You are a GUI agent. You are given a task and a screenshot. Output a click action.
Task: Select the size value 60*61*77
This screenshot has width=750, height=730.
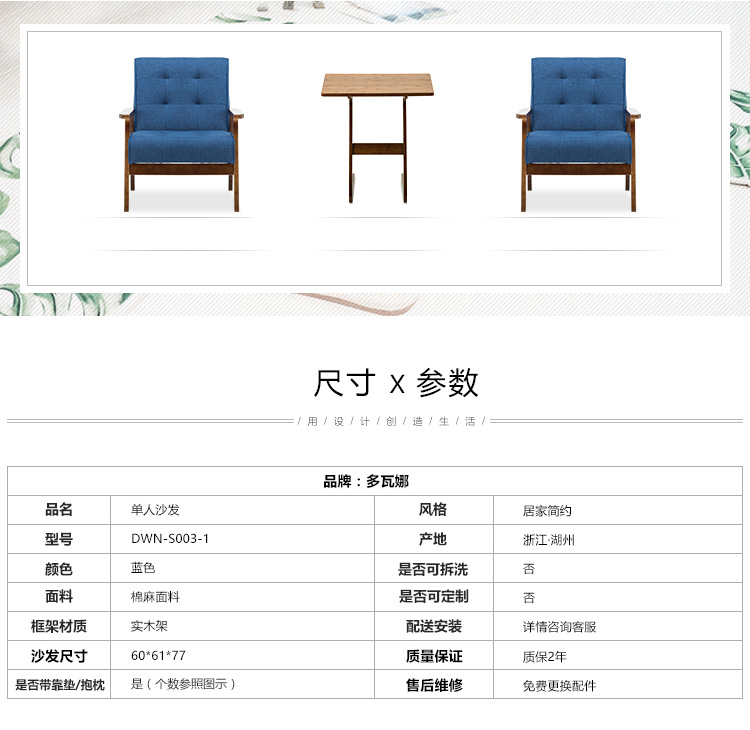click(x=158, y=655)
